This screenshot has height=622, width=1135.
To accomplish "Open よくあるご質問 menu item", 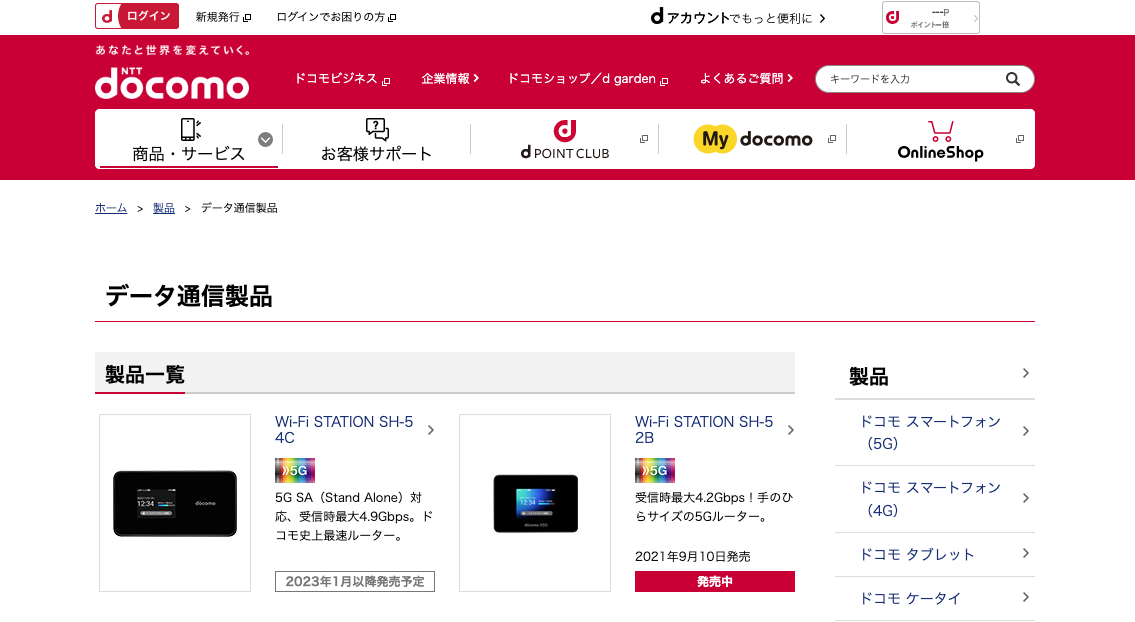I will (x=746, y=79).
